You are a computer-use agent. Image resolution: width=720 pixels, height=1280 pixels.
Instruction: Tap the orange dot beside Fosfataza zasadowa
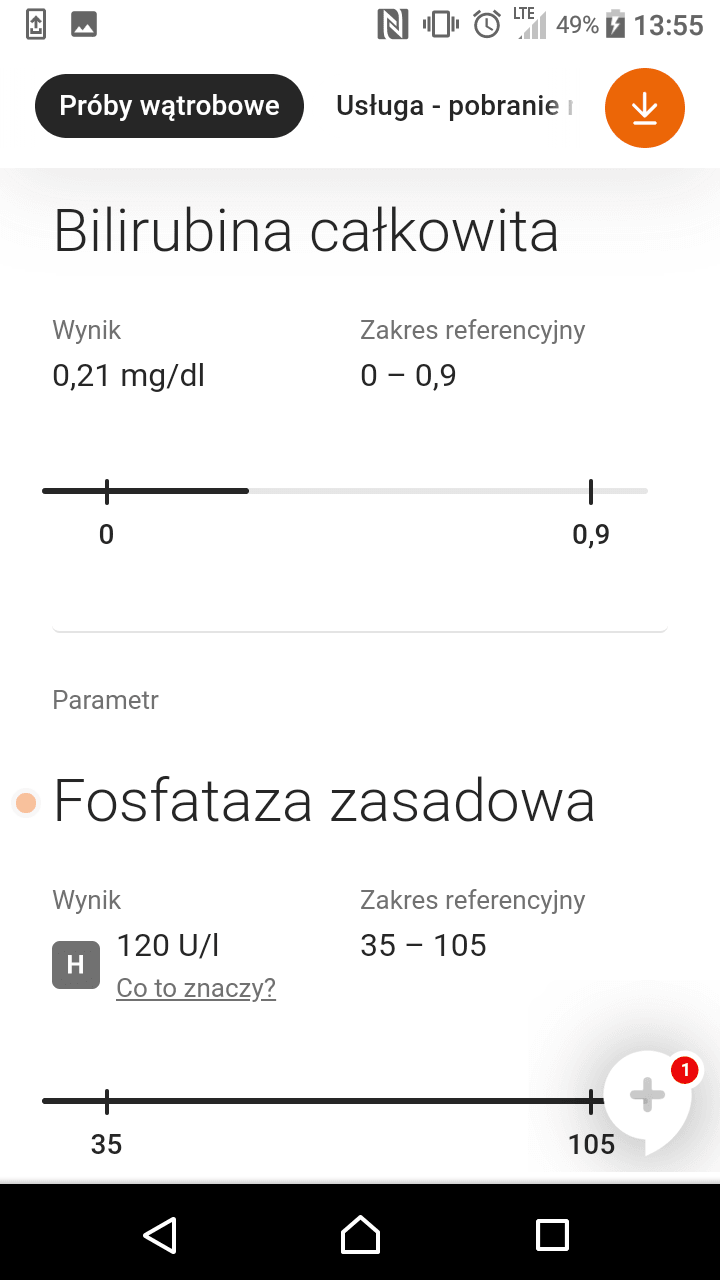pyautogui.click(x=26, y=802)
